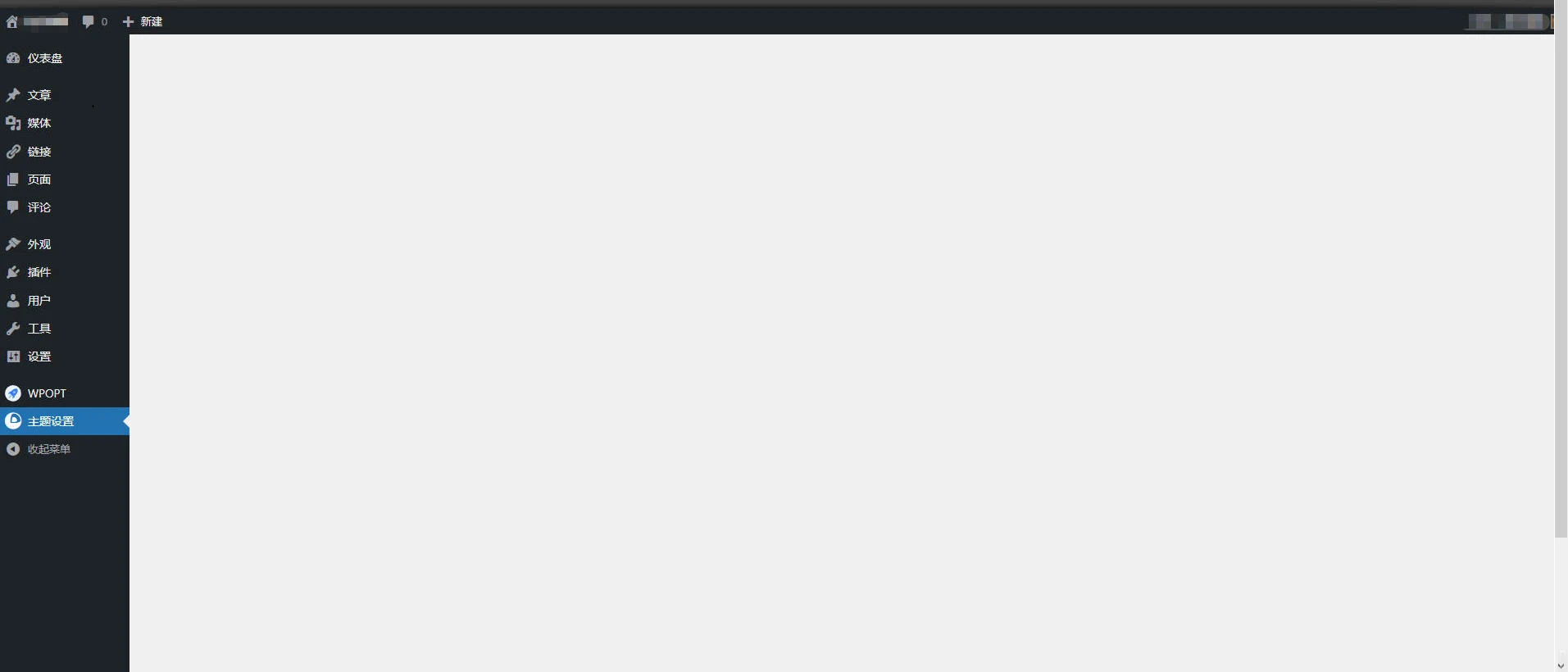Image resolution: width=1568 pixels, height=672 pixels.
Task: Open the 媒体 media library icon
Action: [13, 123]
